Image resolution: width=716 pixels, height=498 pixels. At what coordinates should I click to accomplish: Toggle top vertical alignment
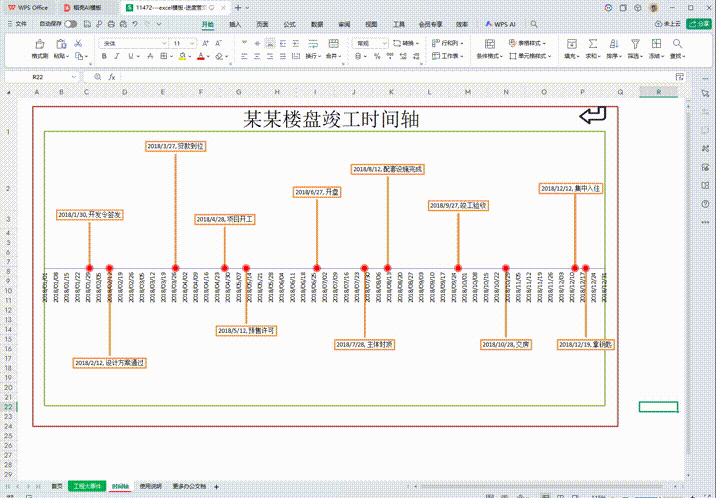pos(244,43)
